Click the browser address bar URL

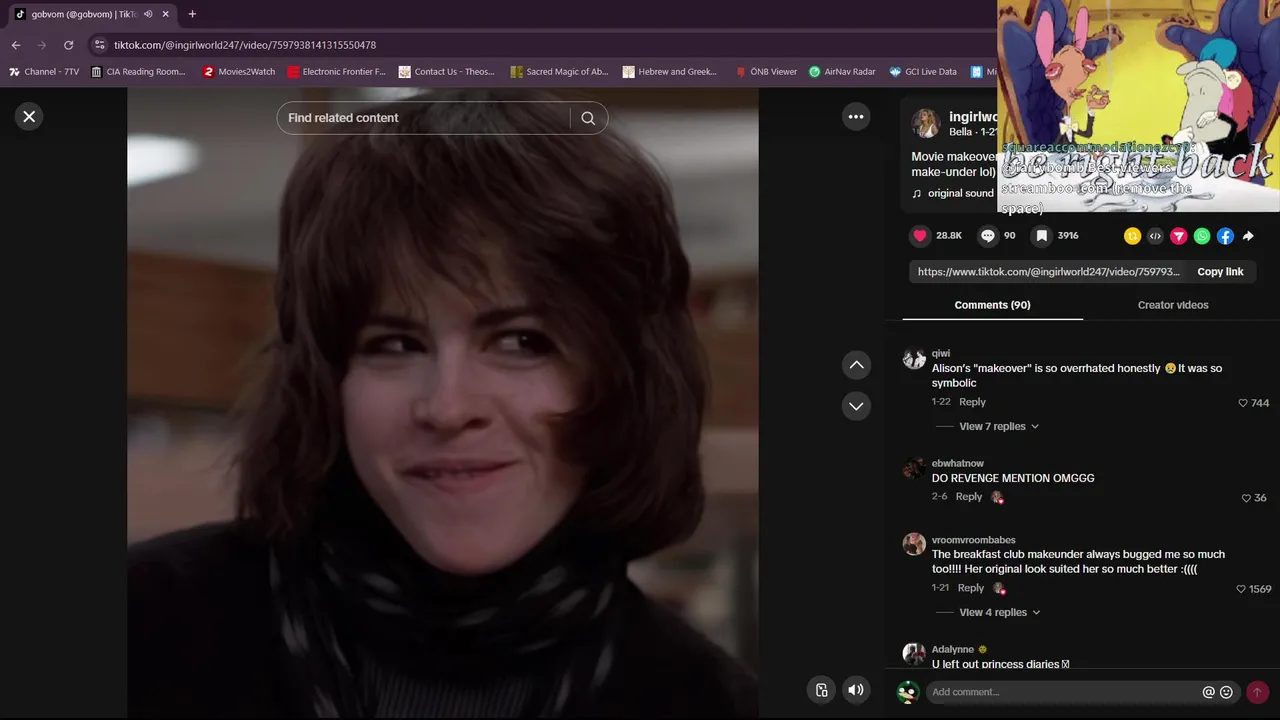245,45
